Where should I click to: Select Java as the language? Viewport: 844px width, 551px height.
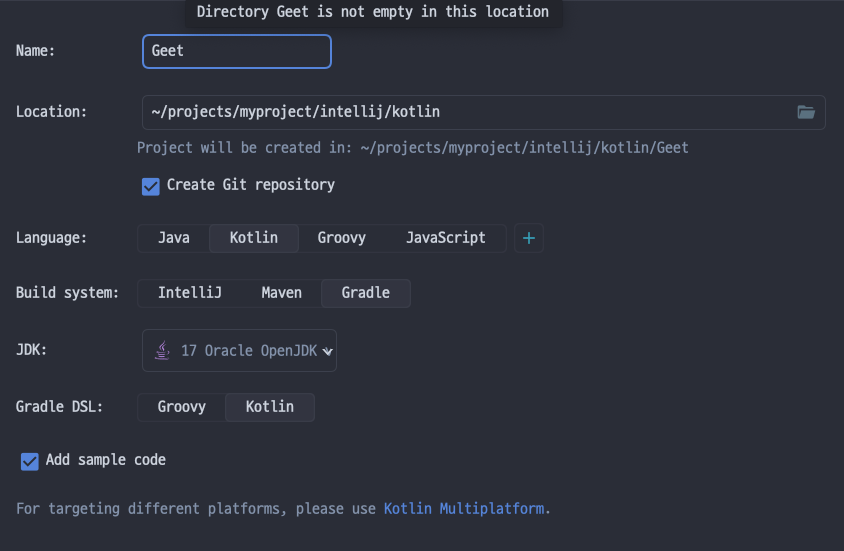[173, 238]
